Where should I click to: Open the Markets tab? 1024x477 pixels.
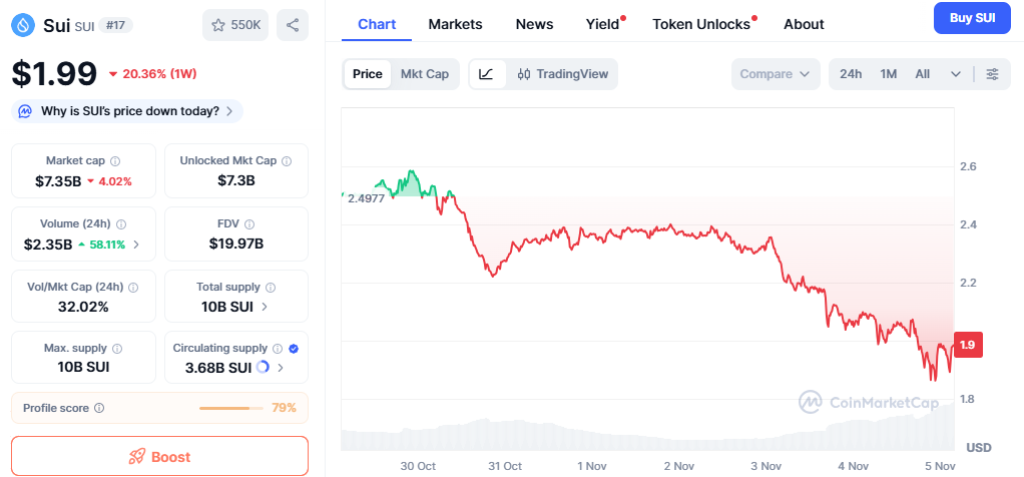pyautogui.click(x=455, y=24)
